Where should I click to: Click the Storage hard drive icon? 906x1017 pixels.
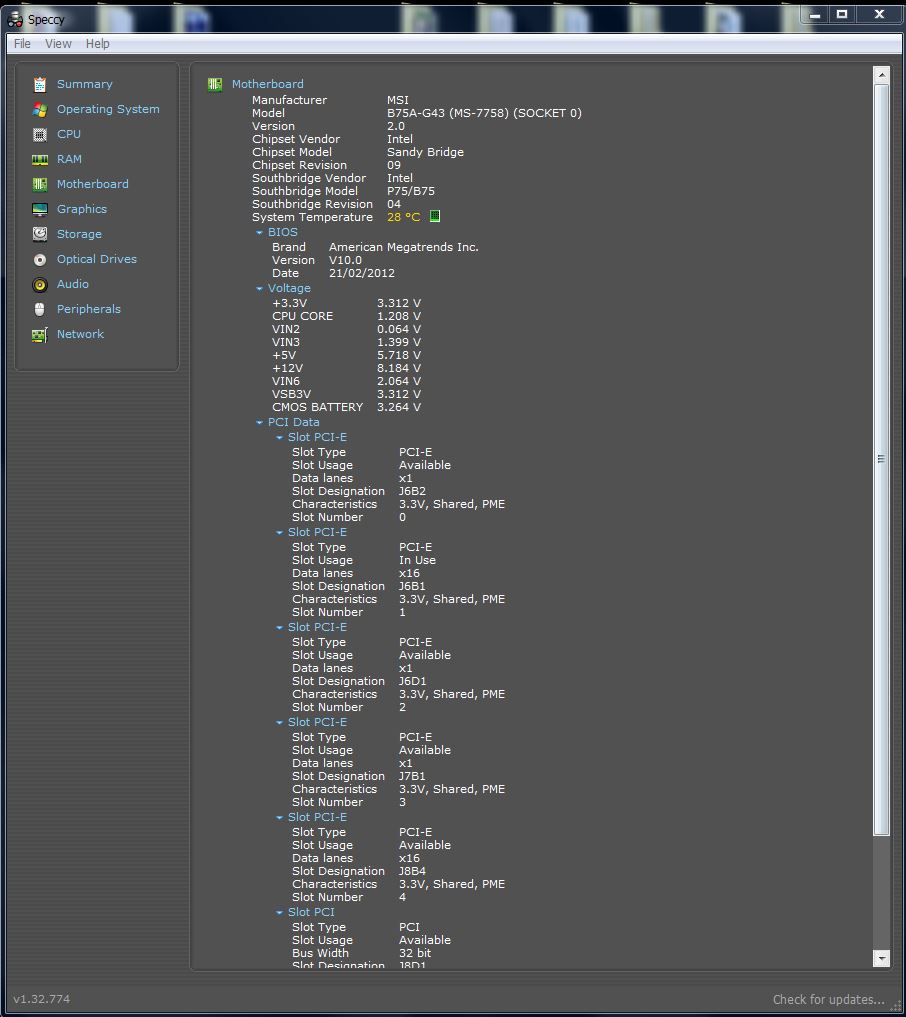click(x=40, y=234)
